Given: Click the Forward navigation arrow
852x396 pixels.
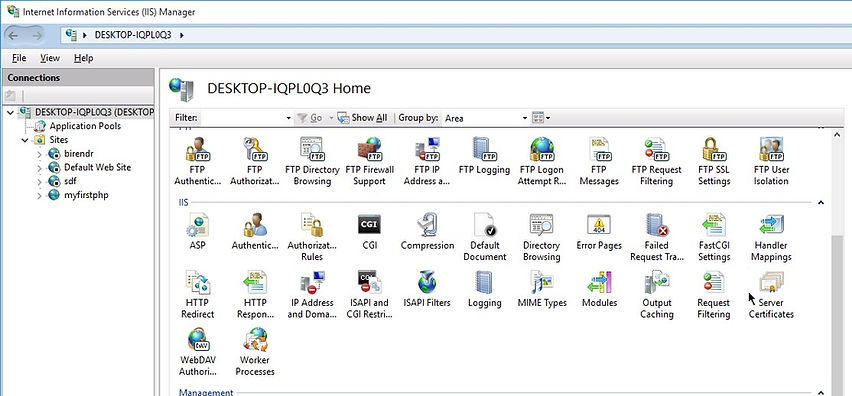Looking at the screenshot, I should click(36, 35).
